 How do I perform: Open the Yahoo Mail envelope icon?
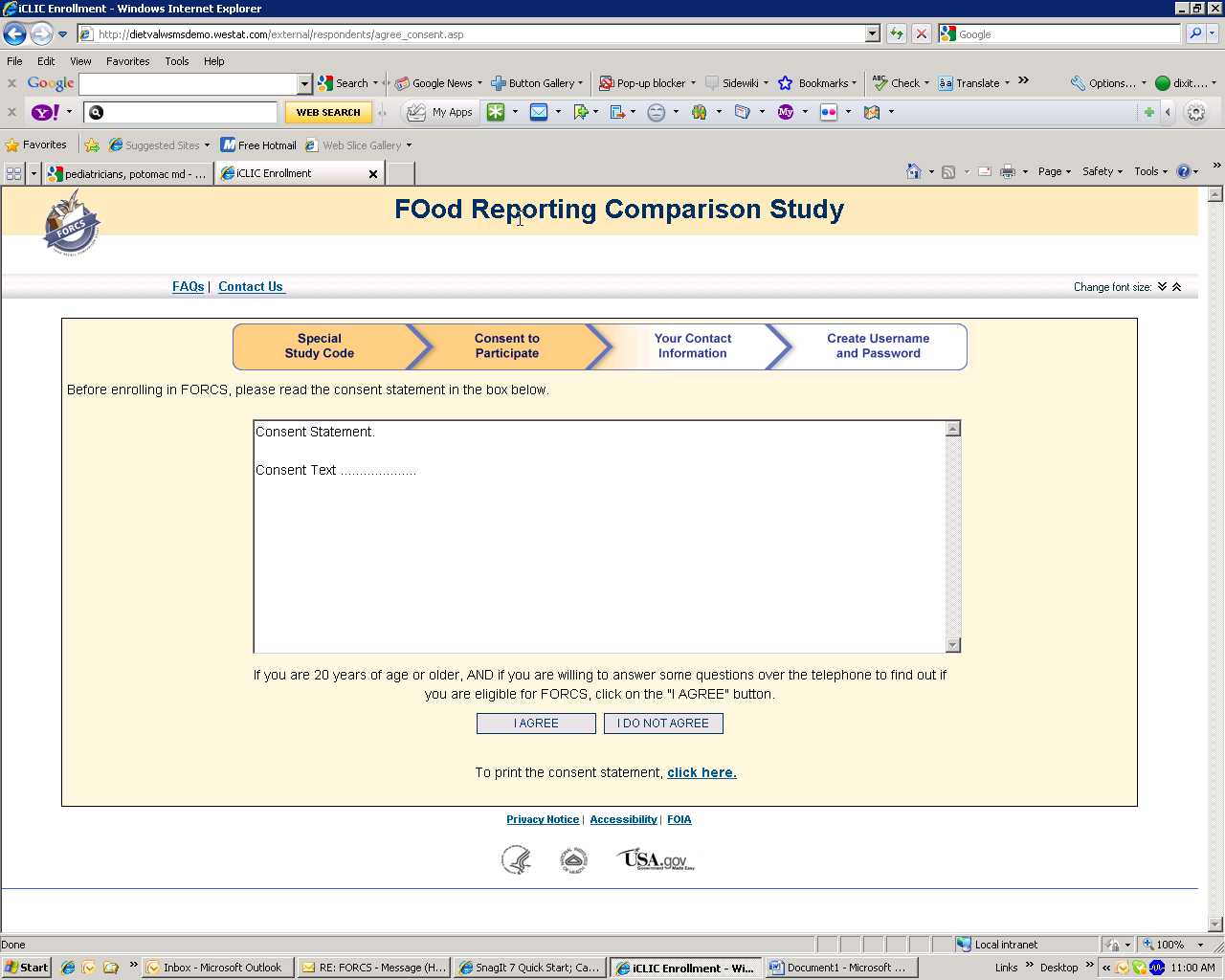[x=539, y=112]
